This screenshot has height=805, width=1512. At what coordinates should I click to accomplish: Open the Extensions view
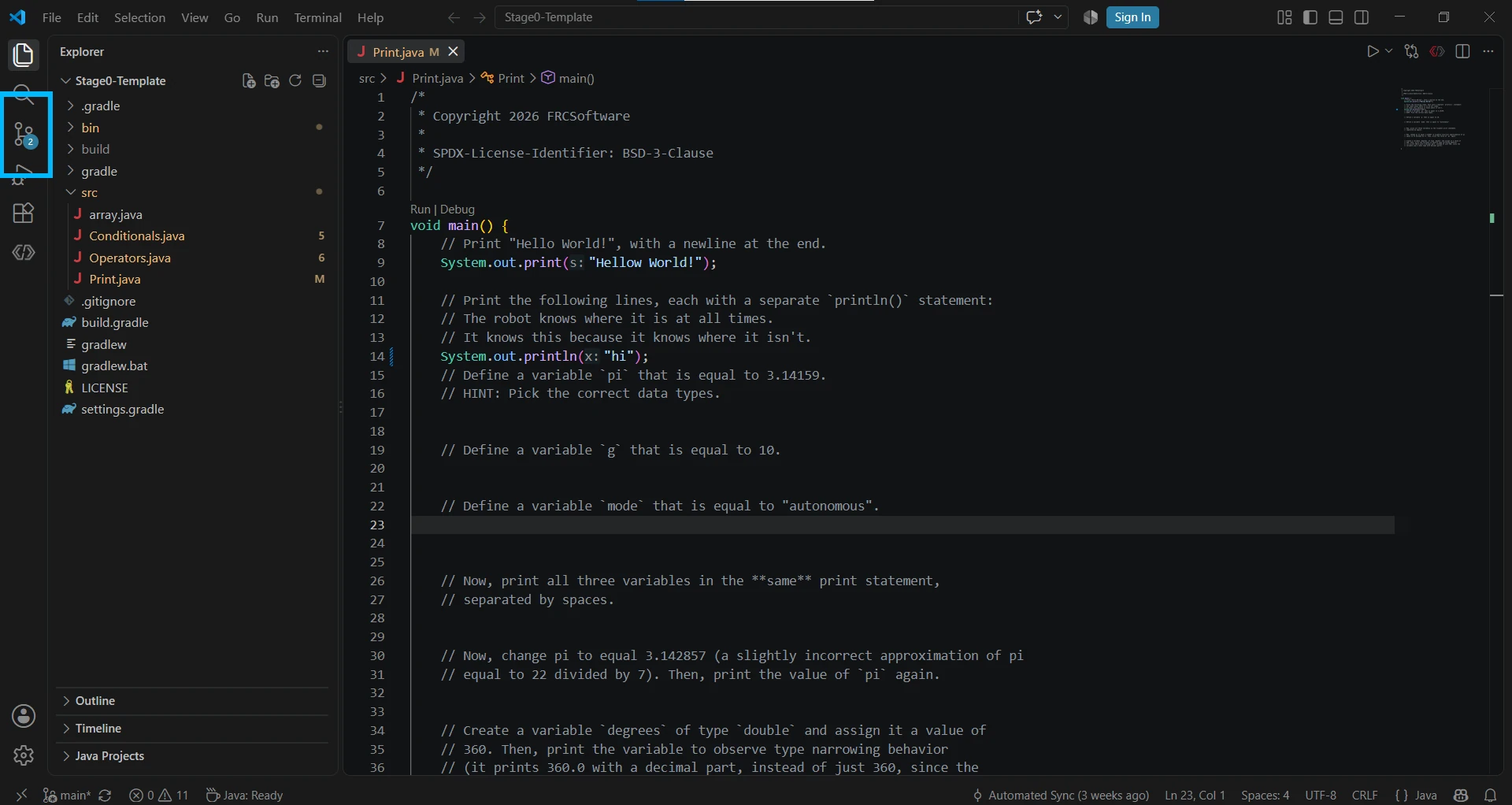[x=24, y=213]
